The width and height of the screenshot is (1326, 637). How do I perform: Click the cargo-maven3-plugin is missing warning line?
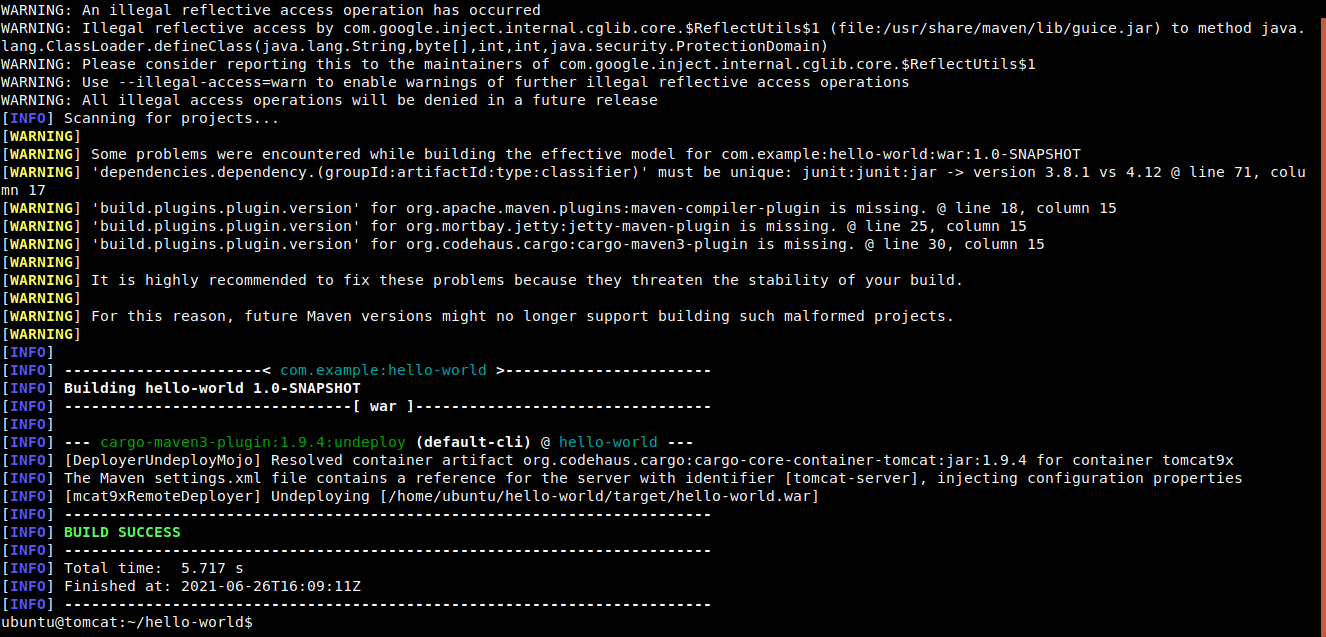568,244
